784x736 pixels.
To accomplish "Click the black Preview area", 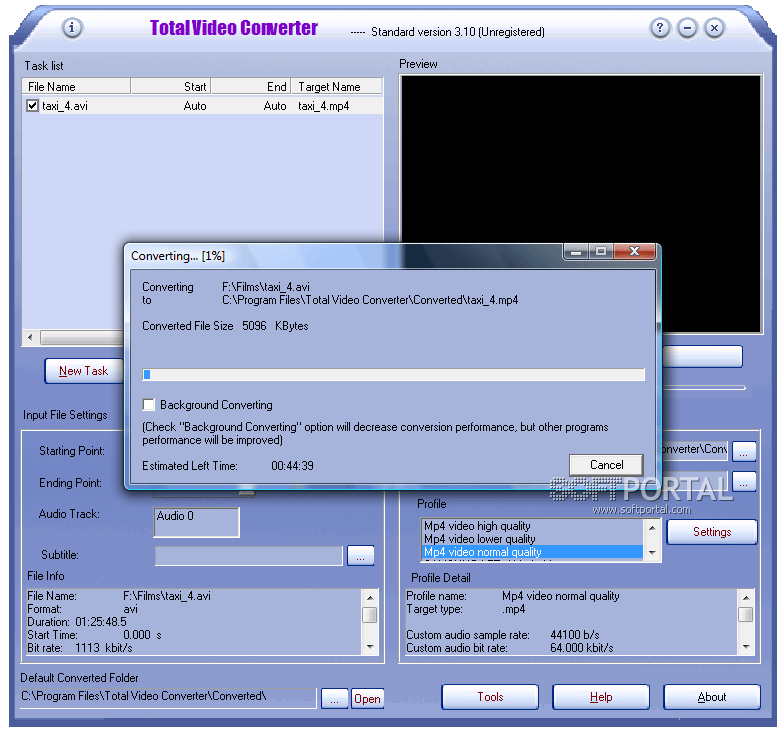I will pyautogui.click(x=581, y=204).
